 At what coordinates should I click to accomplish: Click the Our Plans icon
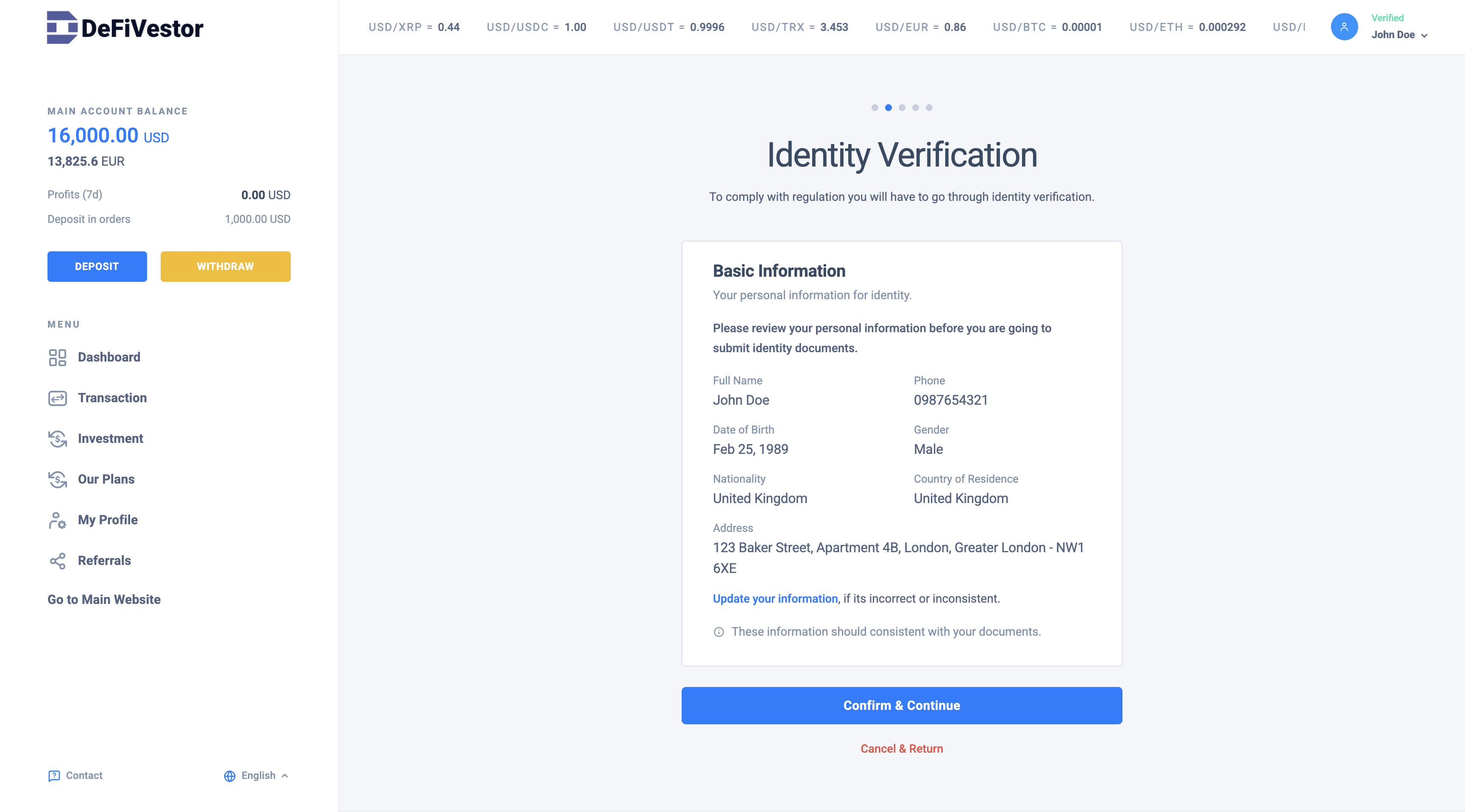pos(58,479)
